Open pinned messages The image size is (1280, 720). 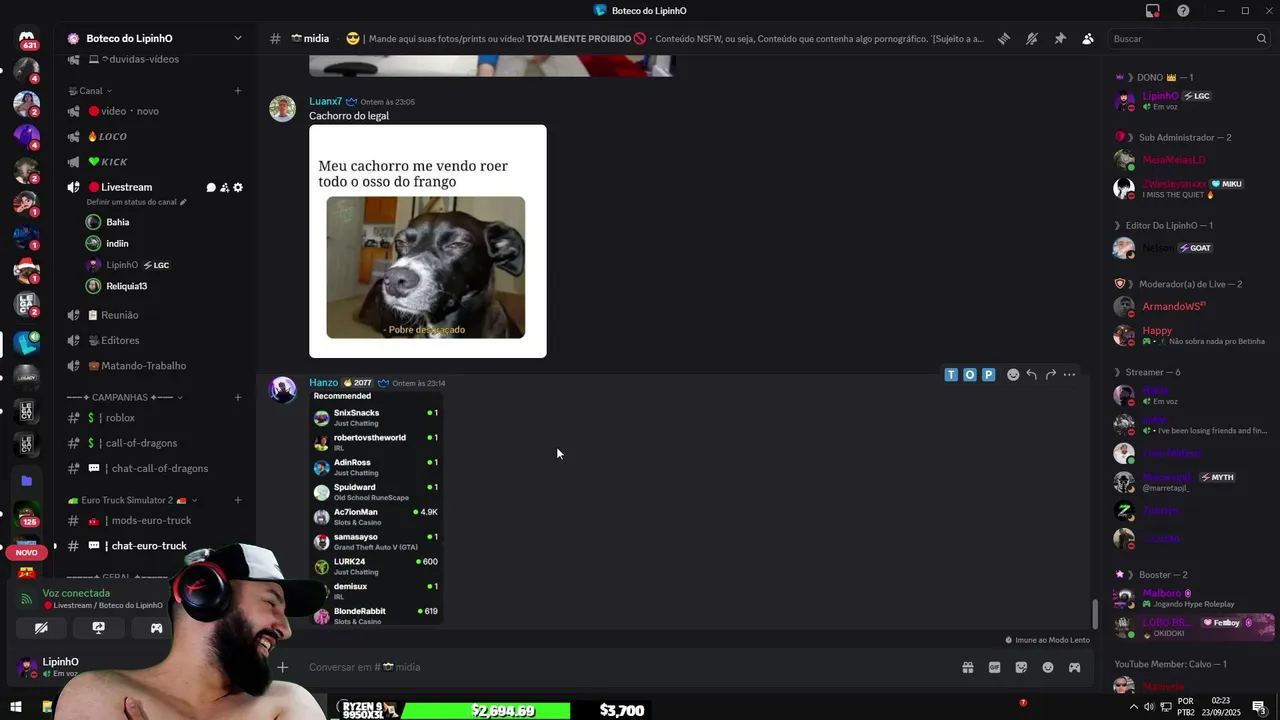1060,39
